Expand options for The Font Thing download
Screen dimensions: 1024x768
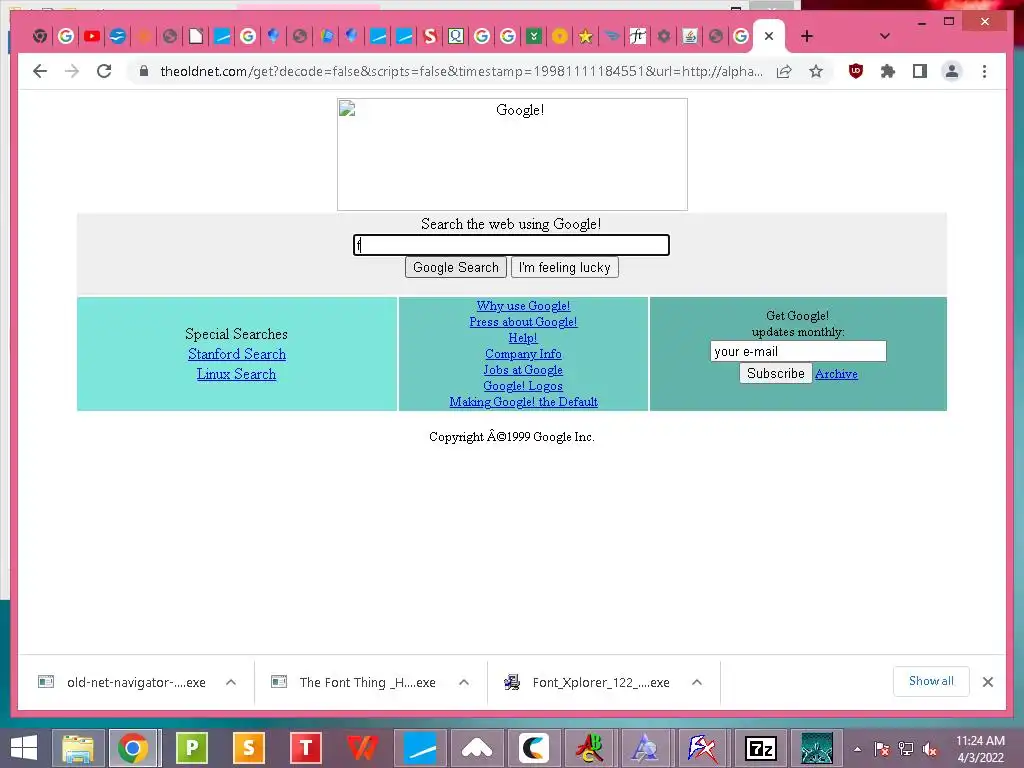(464, 682)
